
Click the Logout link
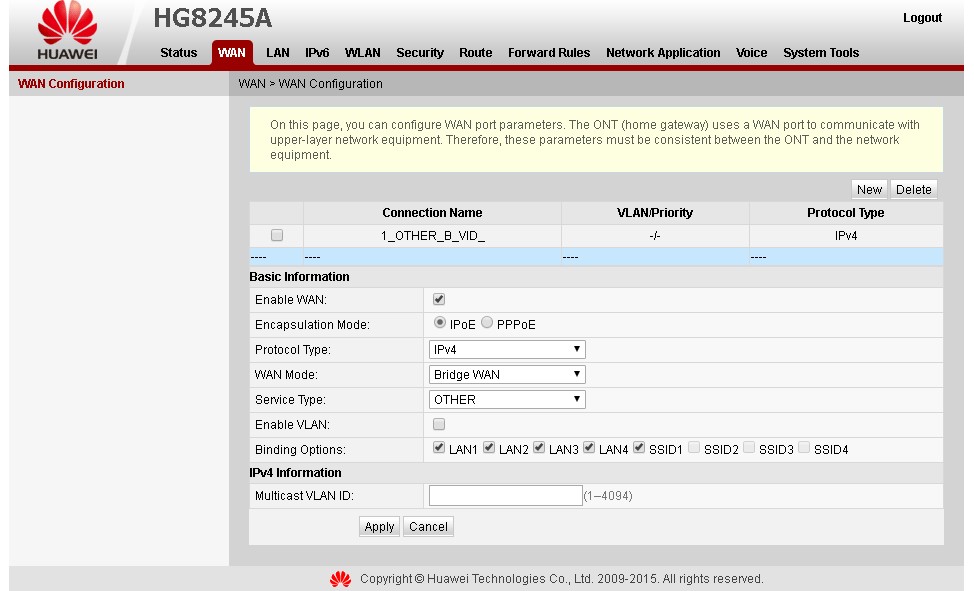(922, 17)
